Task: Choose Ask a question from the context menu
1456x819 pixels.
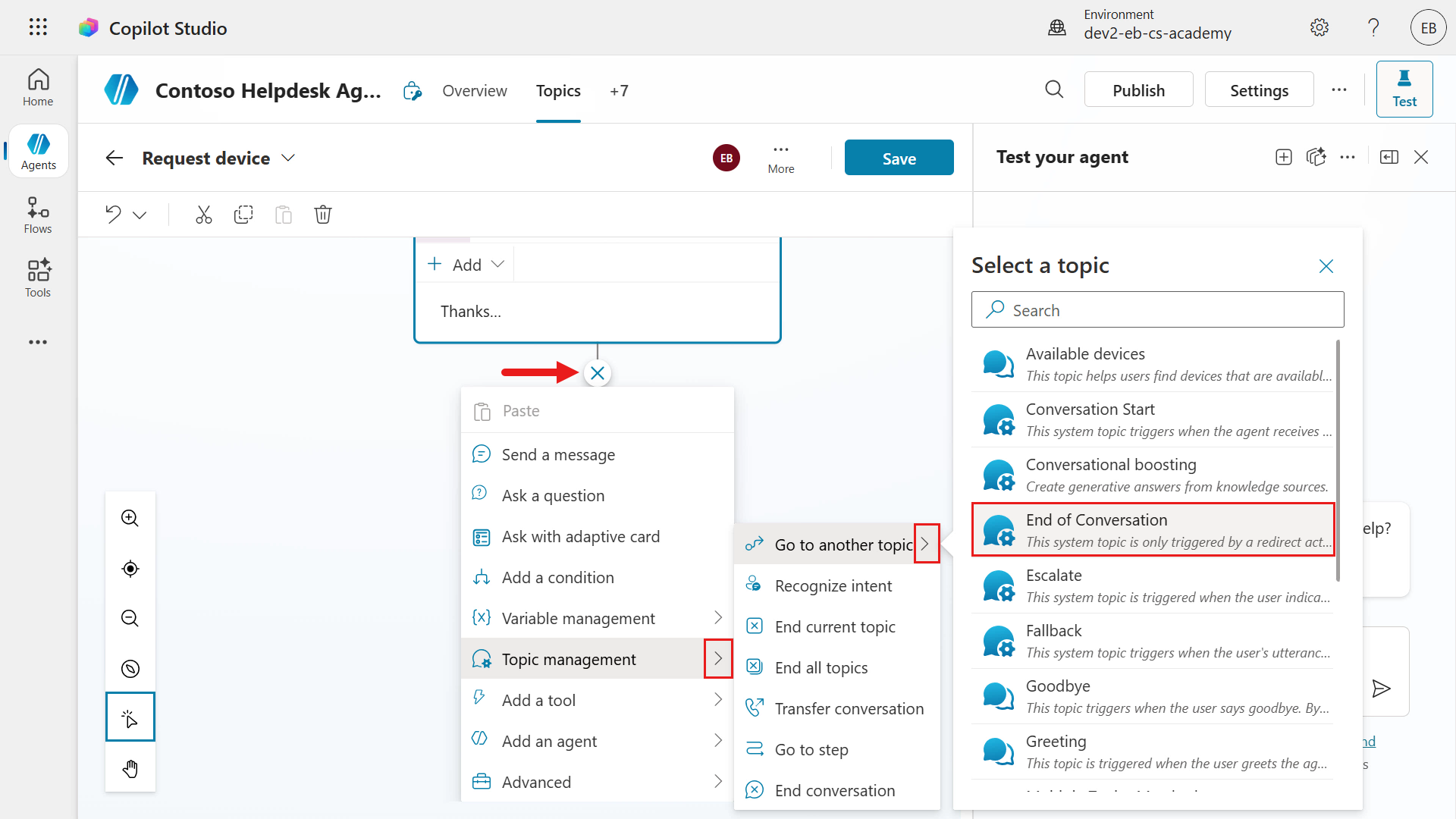Action: [x=551, y=495]
